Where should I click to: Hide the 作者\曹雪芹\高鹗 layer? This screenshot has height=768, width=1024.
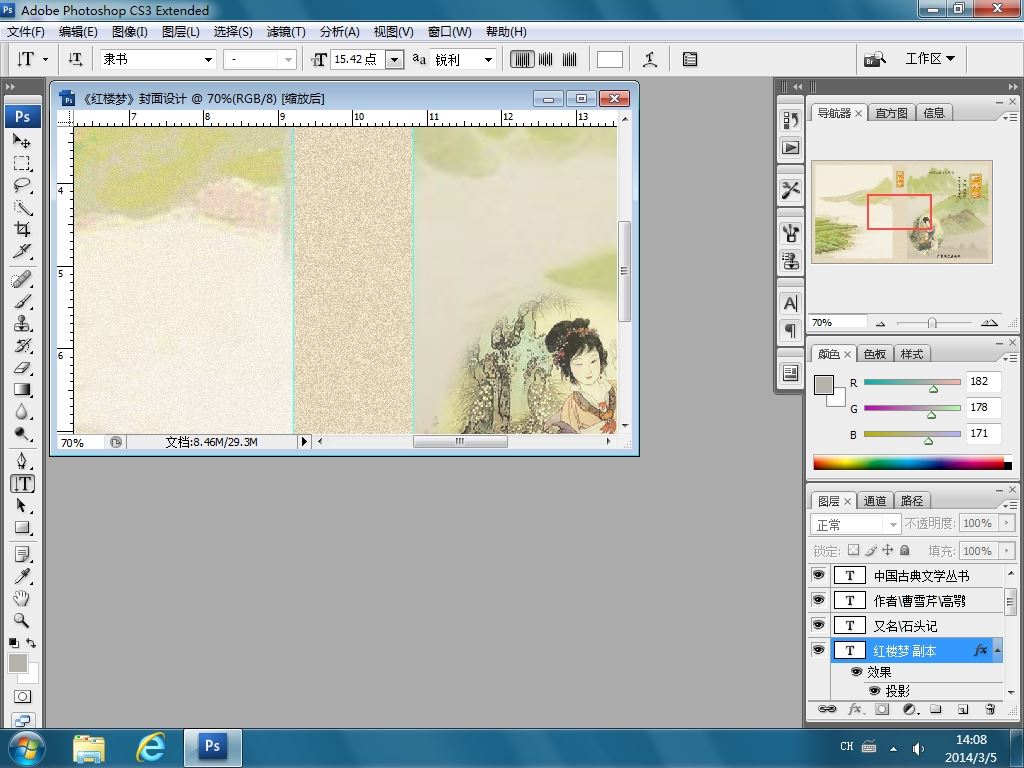coord(818,600)
